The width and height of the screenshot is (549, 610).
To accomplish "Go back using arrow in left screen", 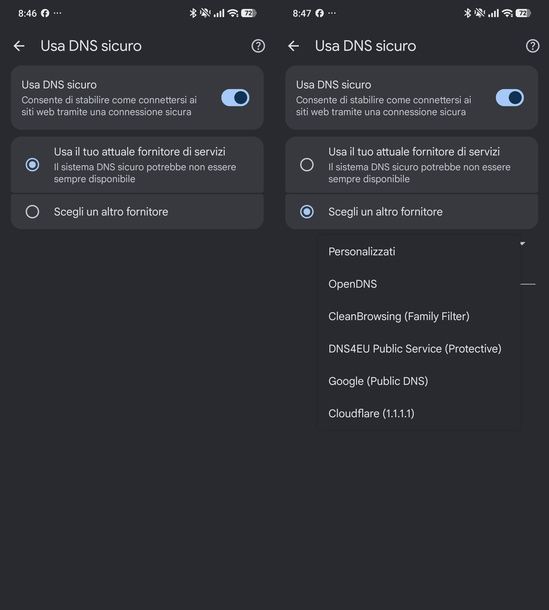I will [19, 46].
